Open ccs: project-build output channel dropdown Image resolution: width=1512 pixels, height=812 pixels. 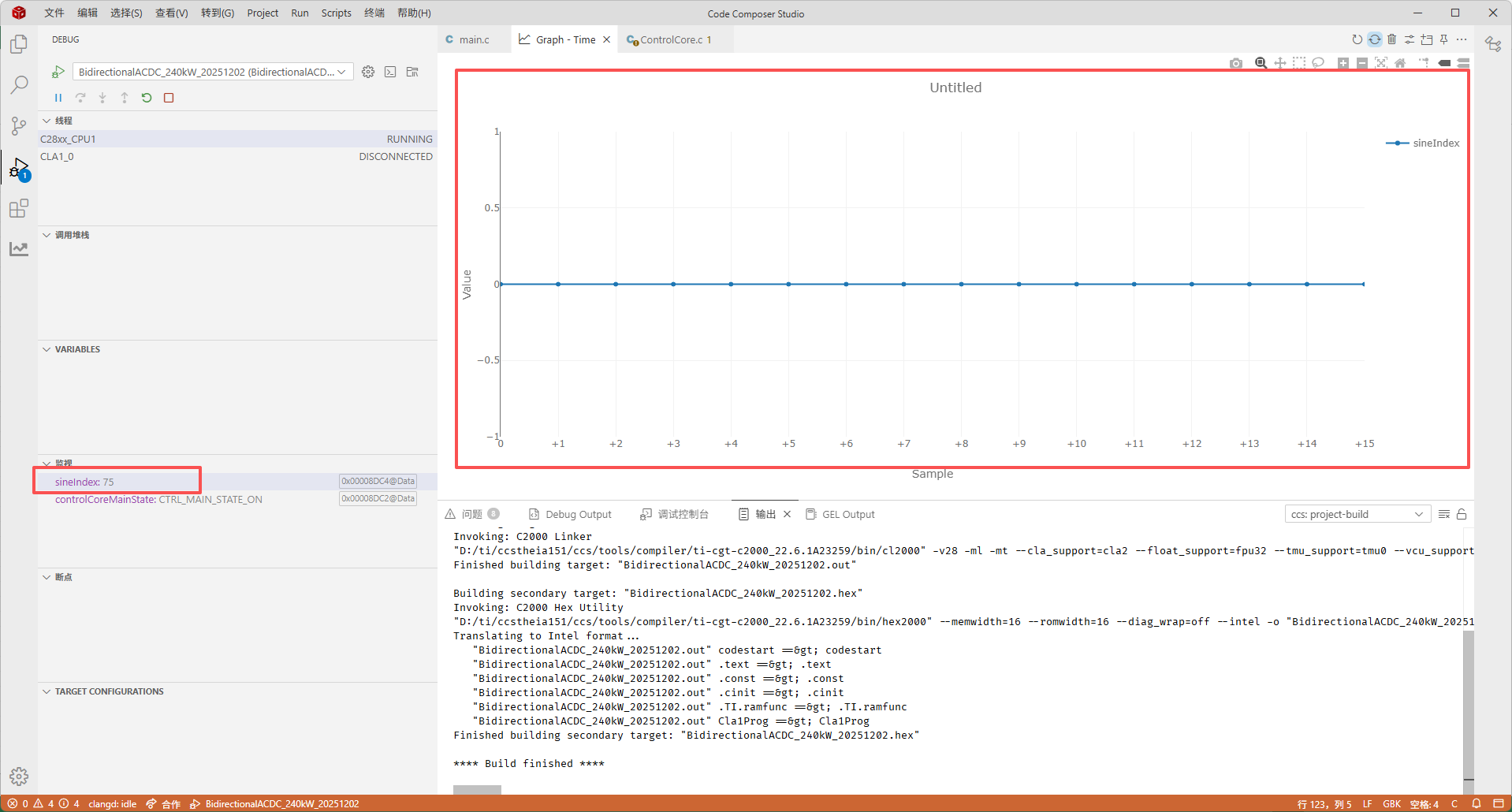pyautogui.click(x=1356, y=514)
